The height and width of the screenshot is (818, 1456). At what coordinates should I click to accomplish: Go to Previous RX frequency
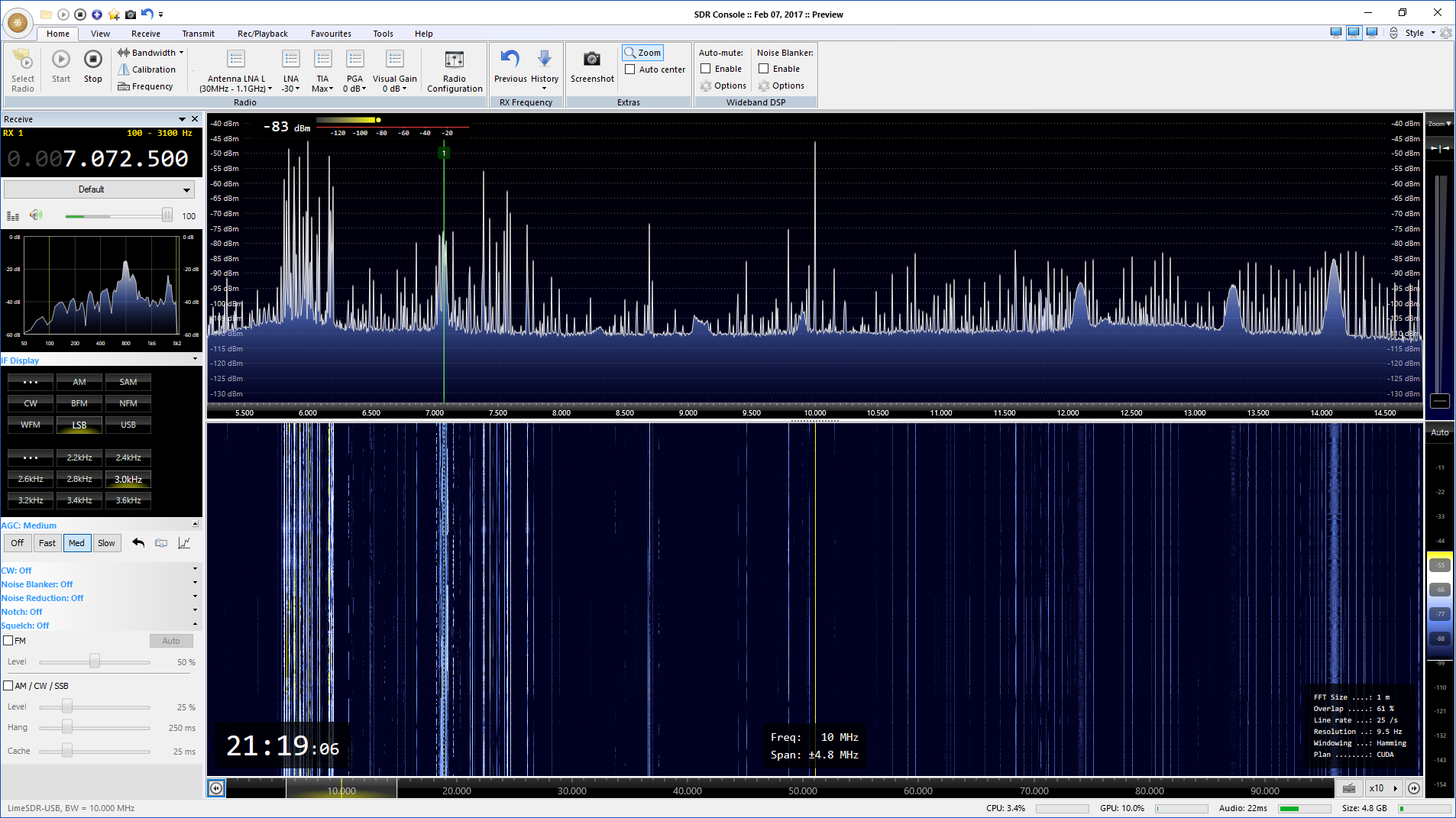tap(510, 60)
